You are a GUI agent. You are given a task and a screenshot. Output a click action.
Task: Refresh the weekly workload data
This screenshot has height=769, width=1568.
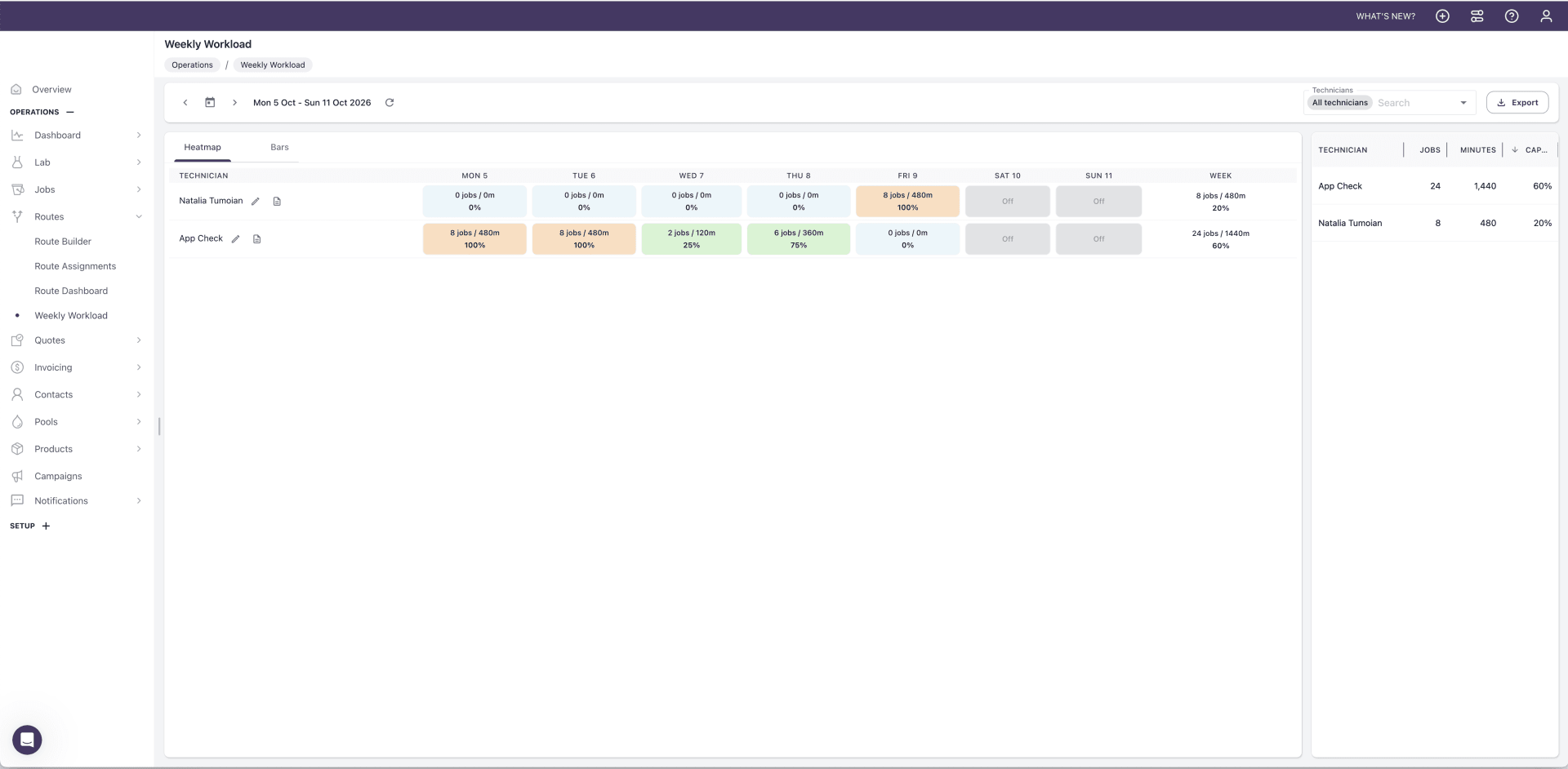[390, 103]
